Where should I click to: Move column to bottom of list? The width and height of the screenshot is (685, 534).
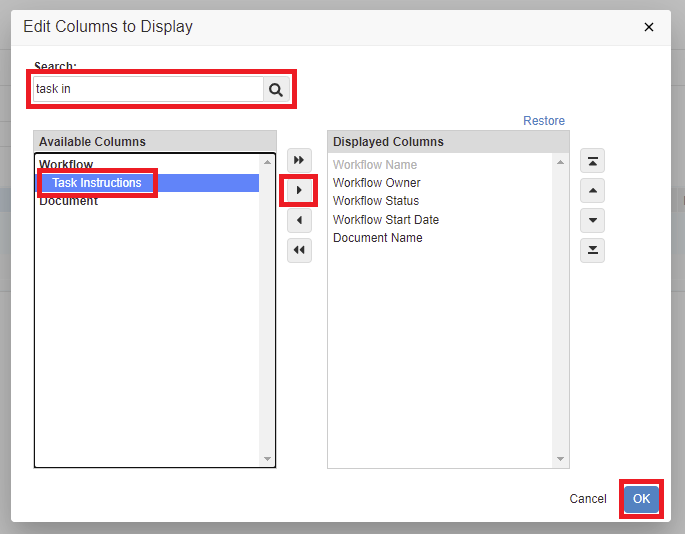coord(592,250)
